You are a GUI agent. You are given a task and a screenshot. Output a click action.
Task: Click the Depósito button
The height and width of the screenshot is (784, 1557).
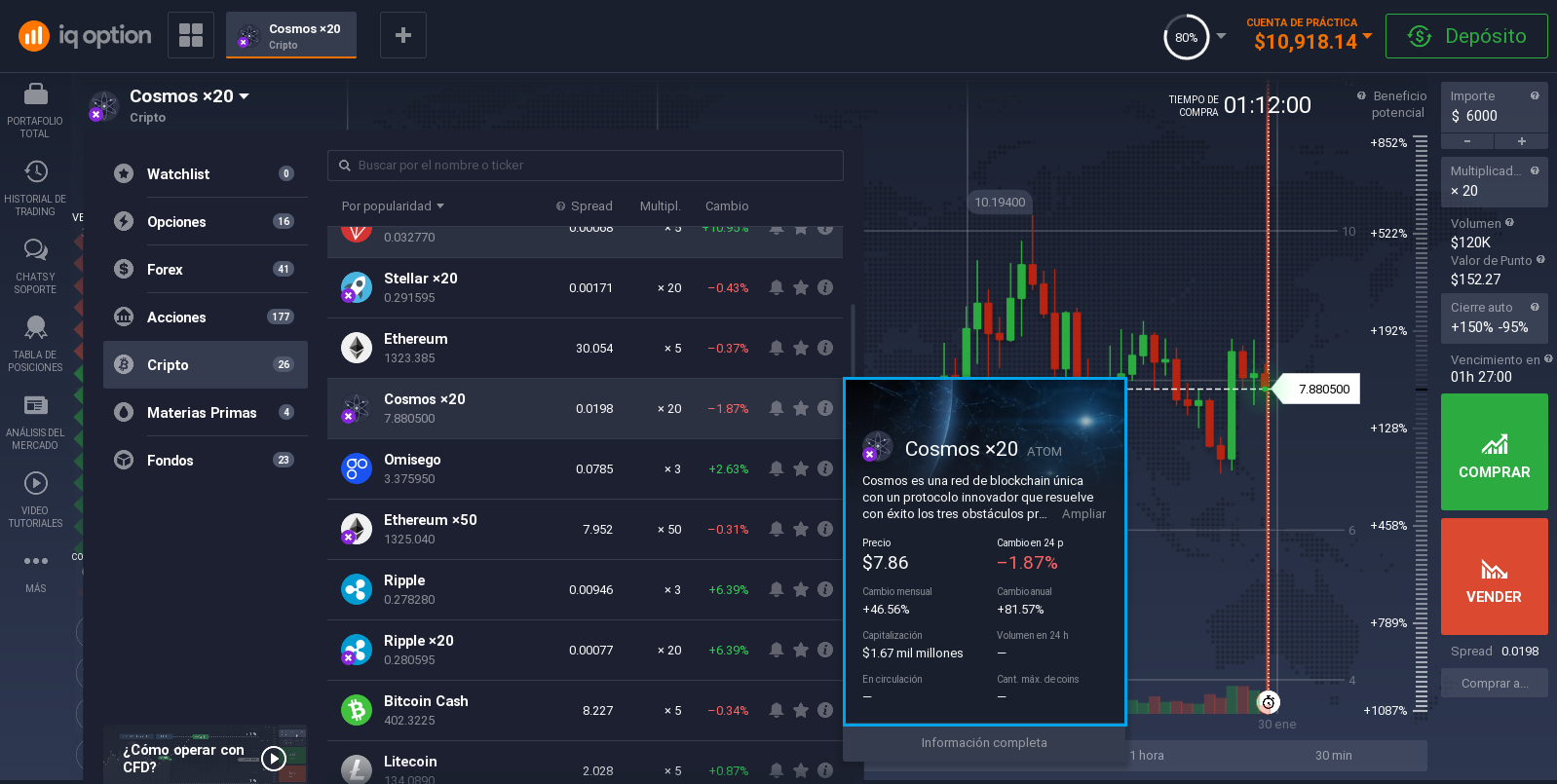click(1466, 36)
